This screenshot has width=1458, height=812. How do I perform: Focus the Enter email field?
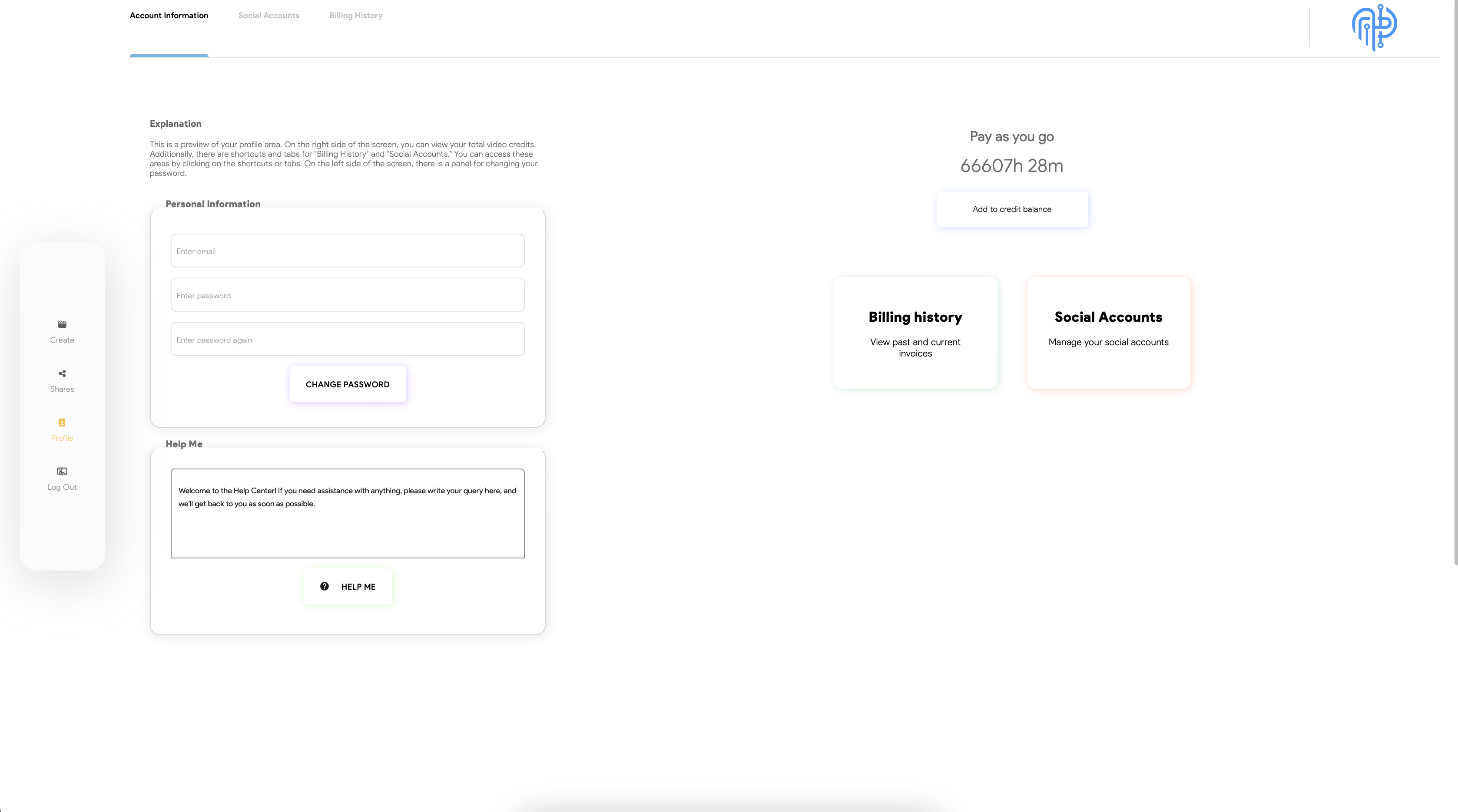348,251
